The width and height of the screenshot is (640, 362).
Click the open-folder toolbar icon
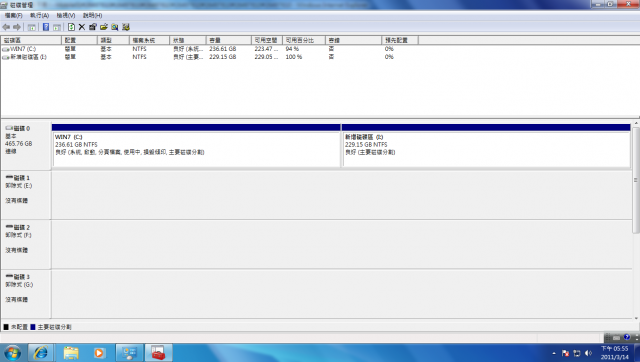click(x=104, y=27)
